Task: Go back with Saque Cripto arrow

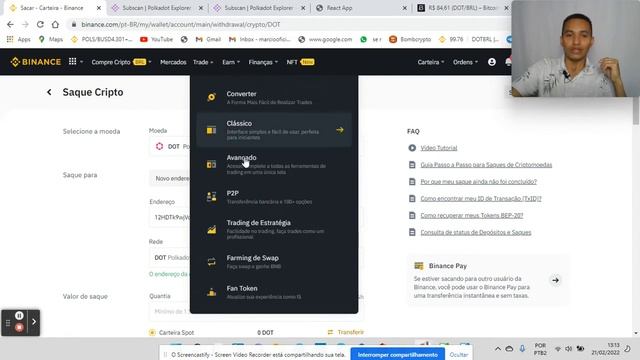Action: tap(49, 92)
